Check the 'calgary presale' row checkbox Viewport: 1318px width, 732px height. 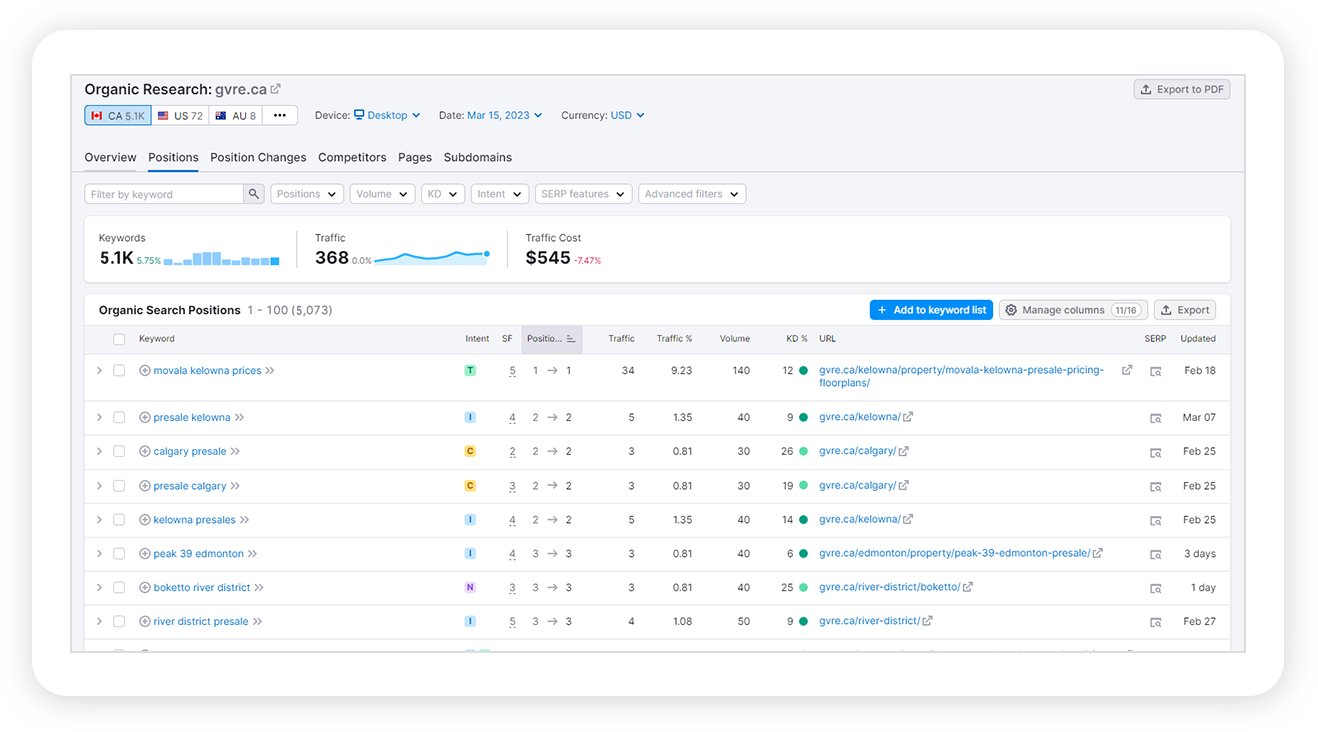(x=119, y=451)
